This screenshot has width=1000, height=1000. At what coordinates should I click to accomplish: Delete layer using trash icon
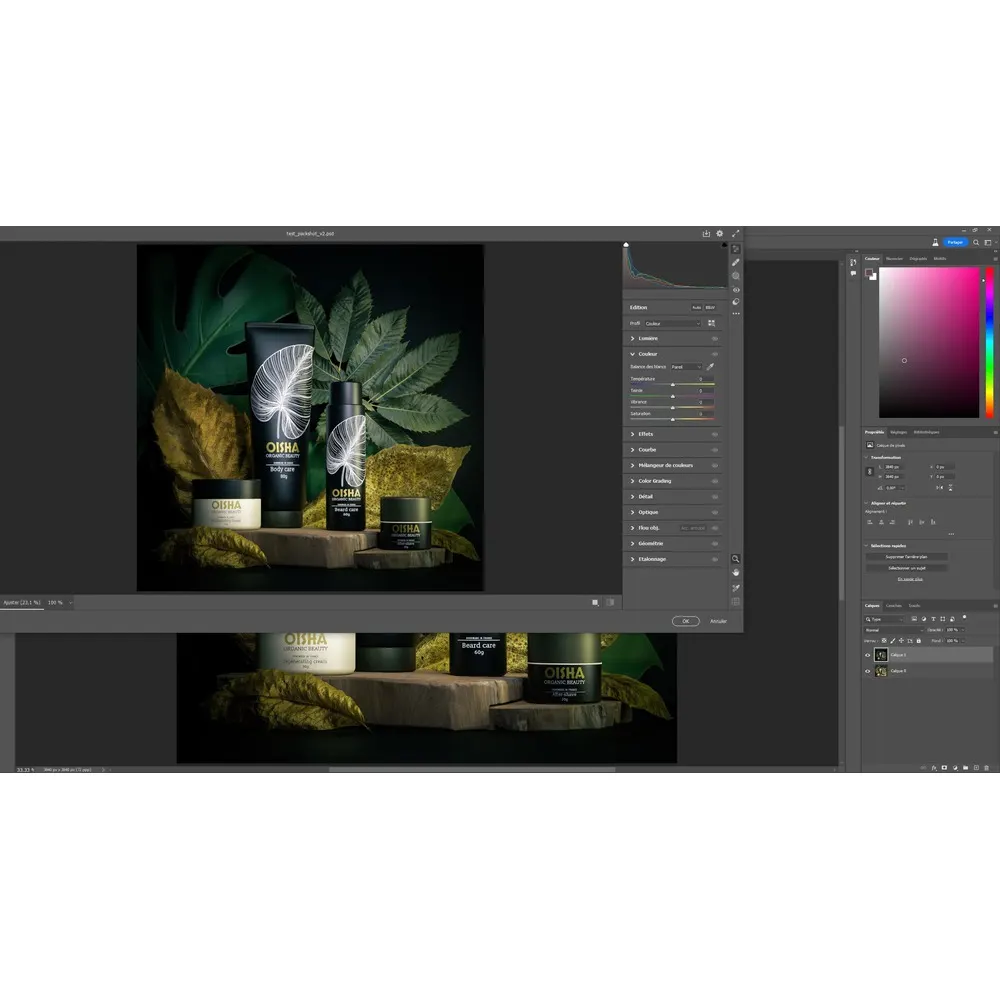[987, 768]
